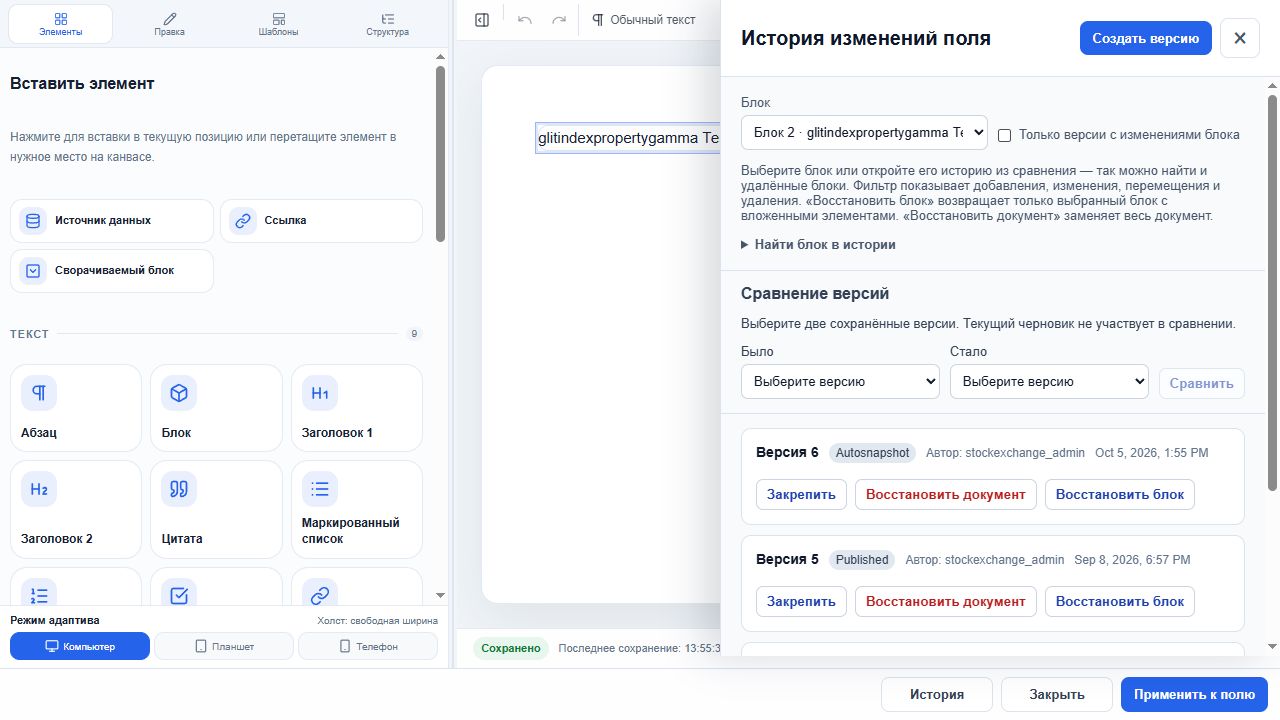The width and height of the screenshot is (1280, 720).
Task: Select Компьютер adaptive mode
Action: 80,646
